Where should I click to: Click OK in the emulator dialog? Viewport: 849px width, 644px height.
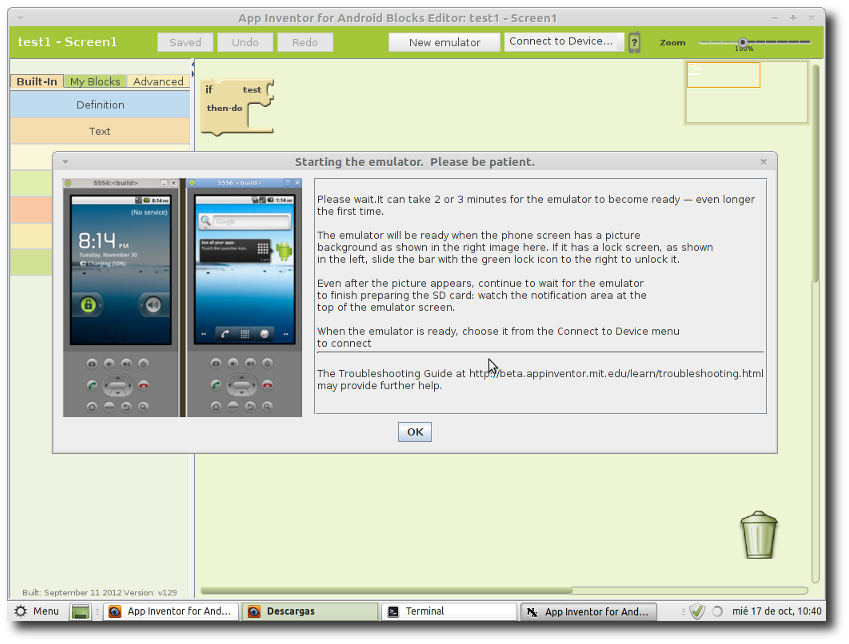(x=415, y=432)
